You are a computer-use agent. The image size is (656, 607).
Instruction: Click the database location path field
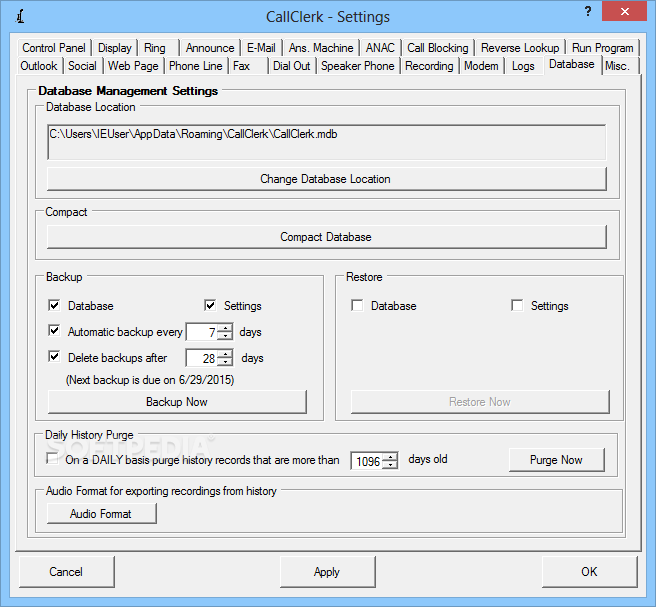326,142
